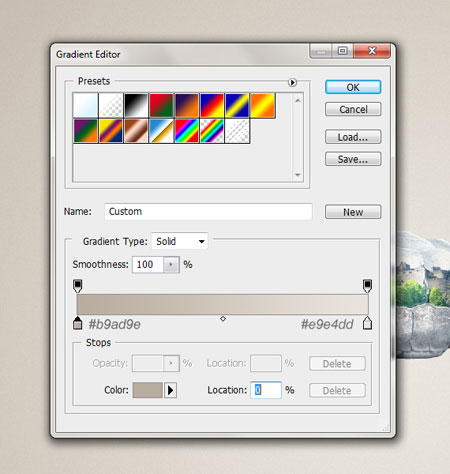Click the presets list scroll up arrow
Screen dimensions: 450x474
(x=298, y=100)
